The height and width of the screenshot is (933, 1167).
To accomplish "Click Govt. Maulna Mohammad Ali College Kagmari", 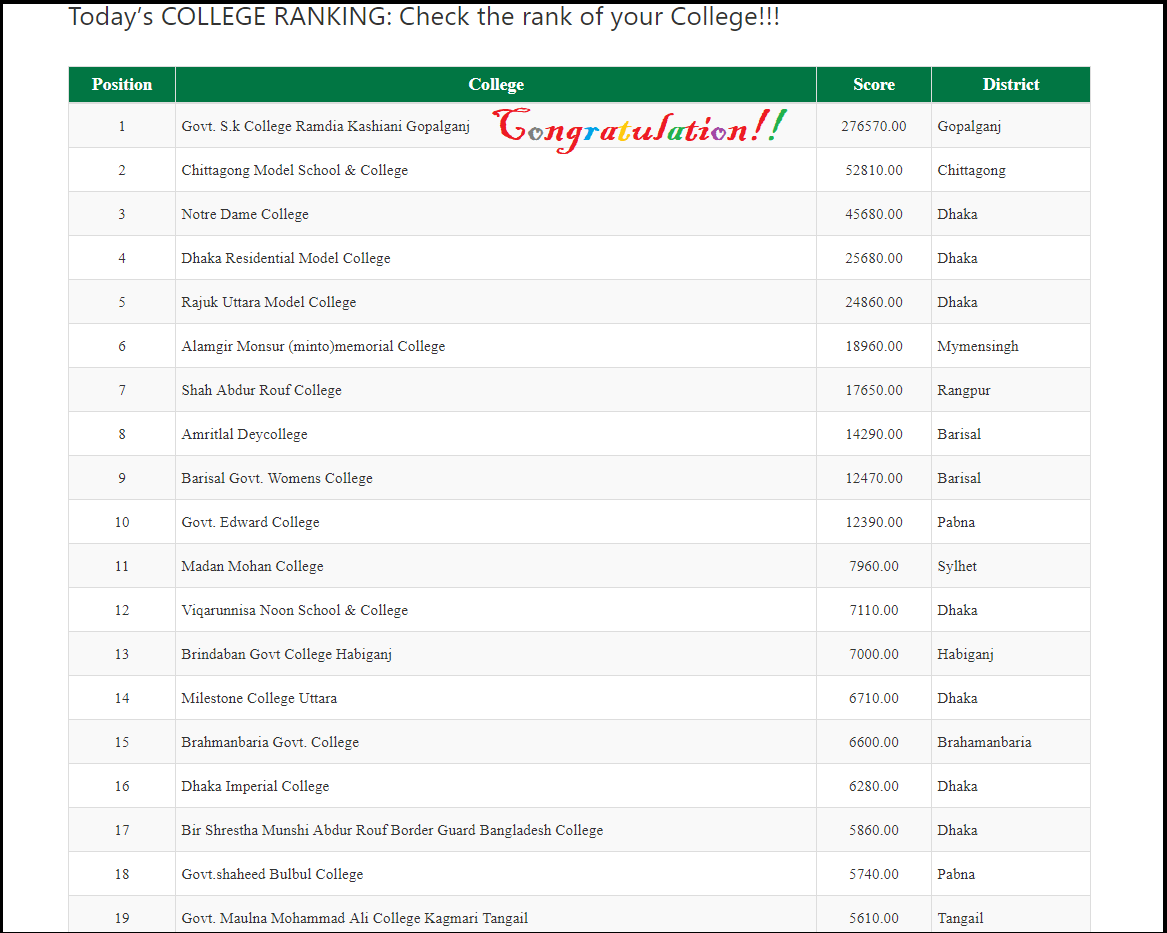I will click(x=354, y=918).
